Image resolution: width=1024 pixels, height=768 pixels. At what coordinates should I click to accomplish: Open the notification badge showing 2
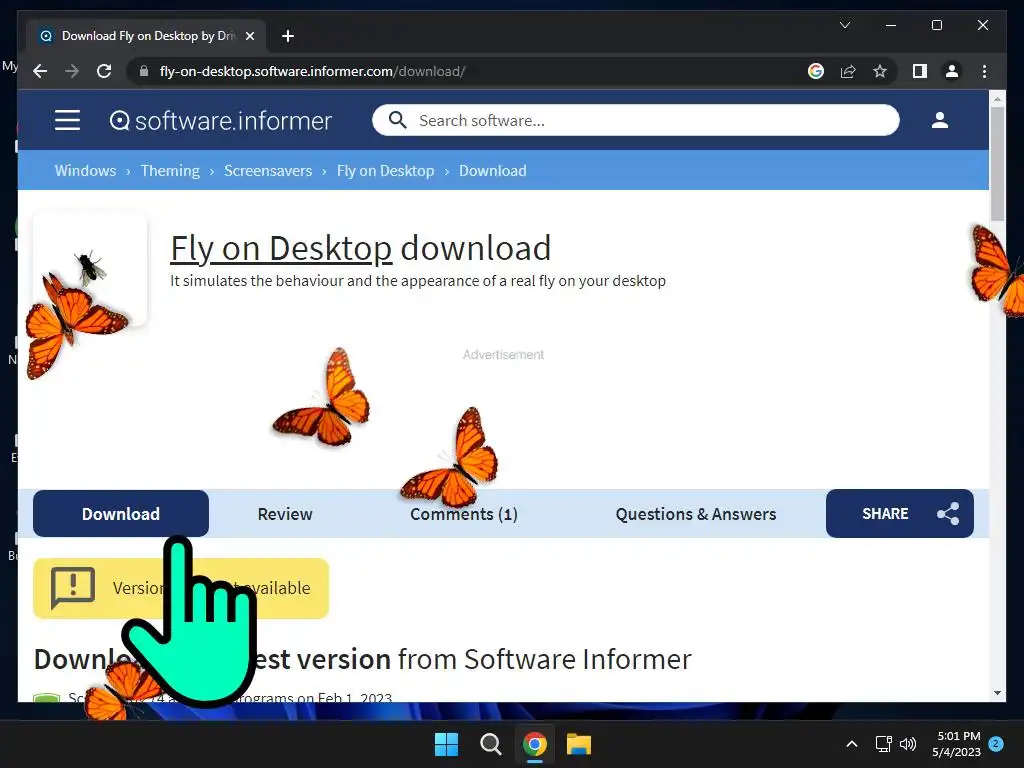coord(996,743)
